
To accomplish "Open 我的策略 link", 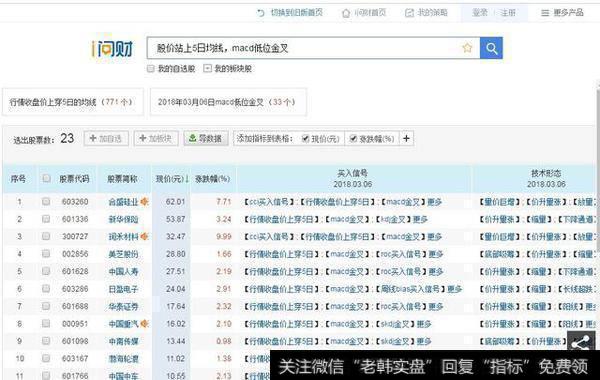I will [x=426, y=13].
